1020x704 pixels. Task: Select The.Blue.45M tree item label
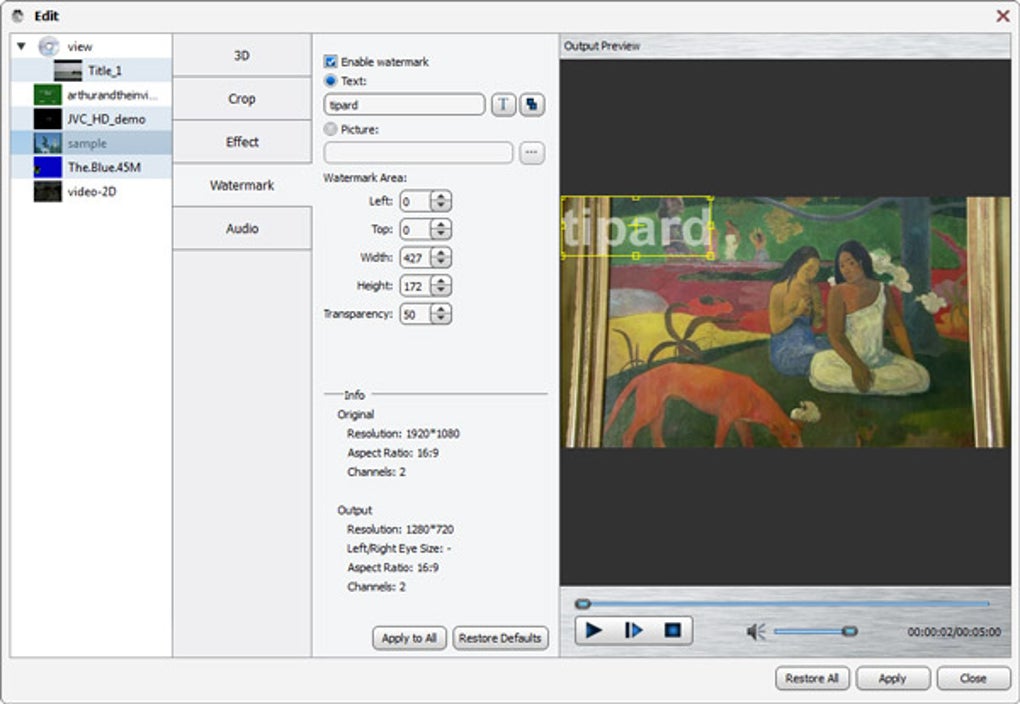tap(104, 167)
